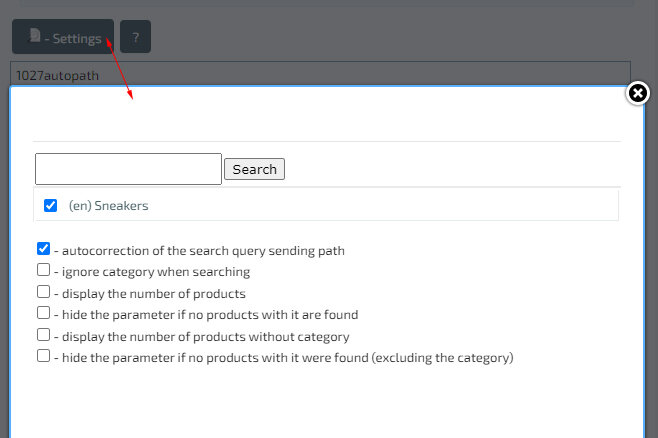Enable 'display the number of products without category'
Image resolution: width=658 pixels, height=438 pixels.
coord(43,336)
